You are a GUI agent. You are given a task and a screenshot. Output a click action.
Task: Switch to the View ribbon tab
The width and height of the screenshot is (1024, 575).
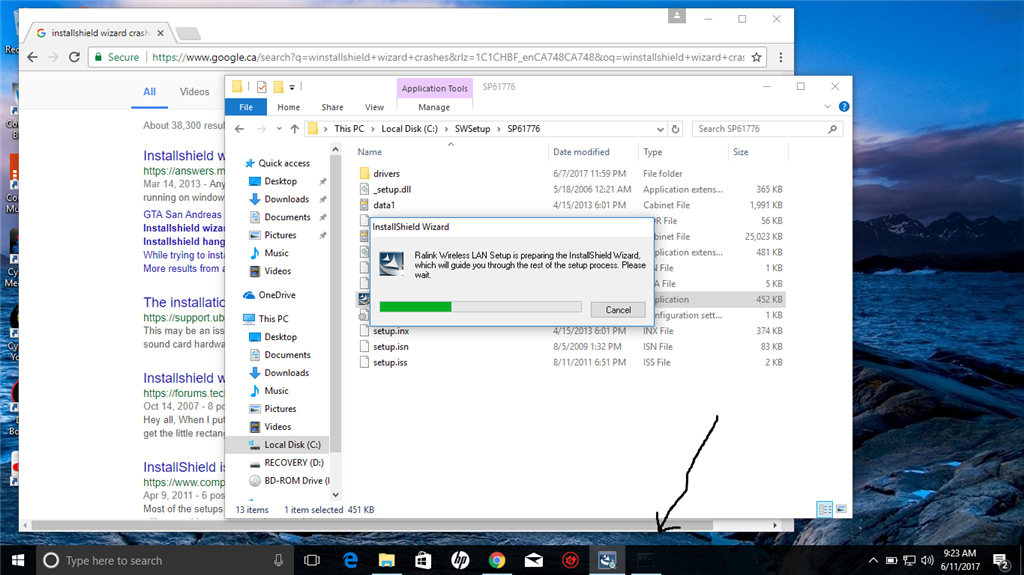[x=374, y=107]
